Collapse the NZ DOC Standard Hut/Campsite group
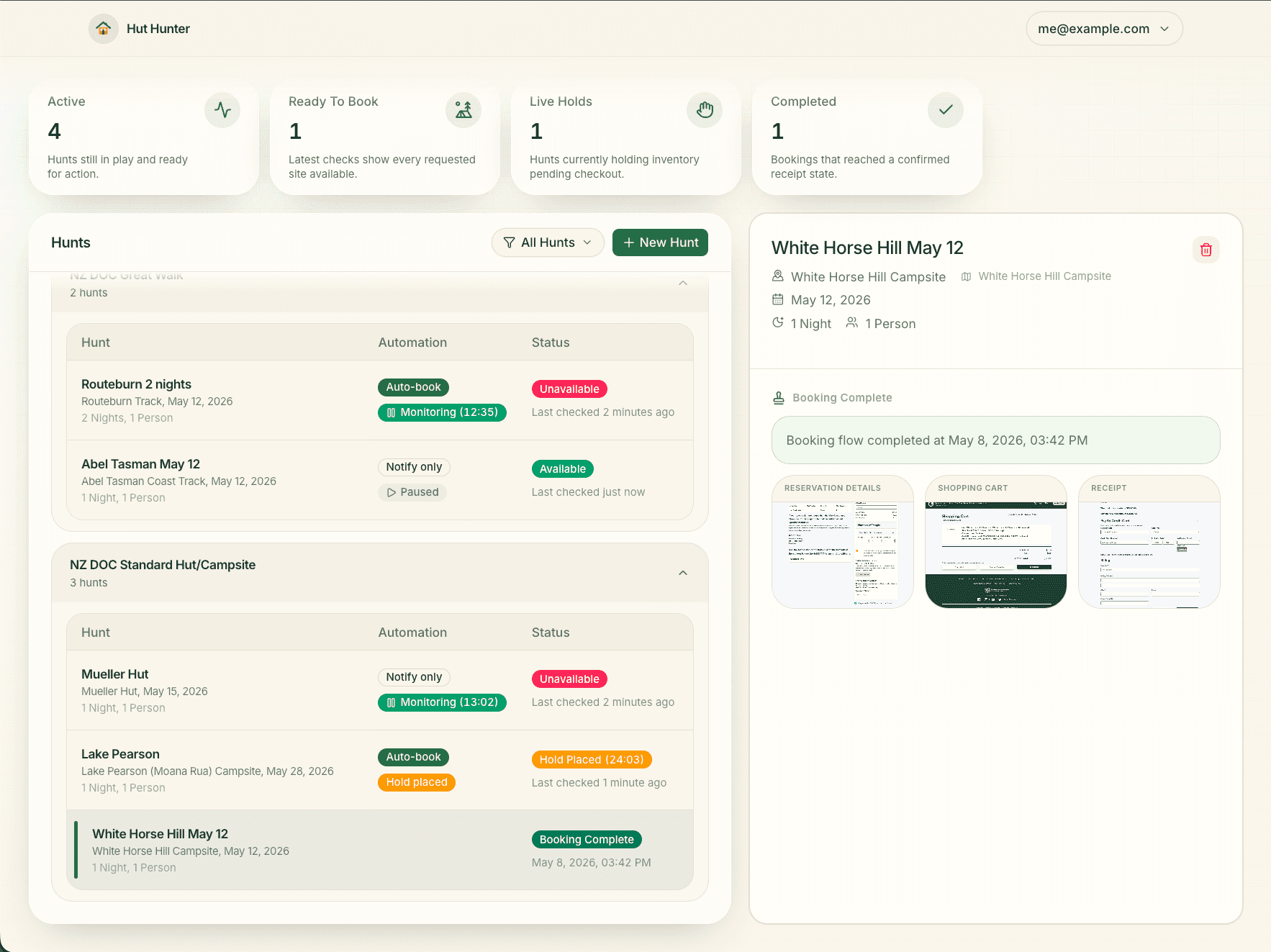 click(683, 573)
